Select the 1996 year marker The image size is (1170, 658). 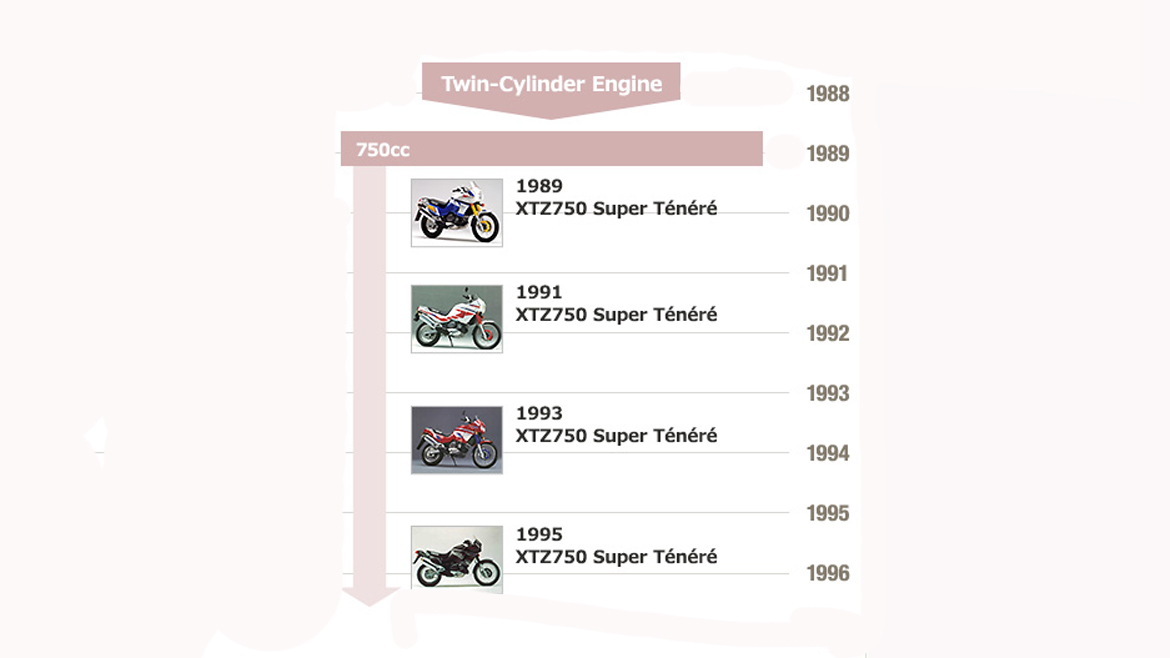tap(828, 573)
